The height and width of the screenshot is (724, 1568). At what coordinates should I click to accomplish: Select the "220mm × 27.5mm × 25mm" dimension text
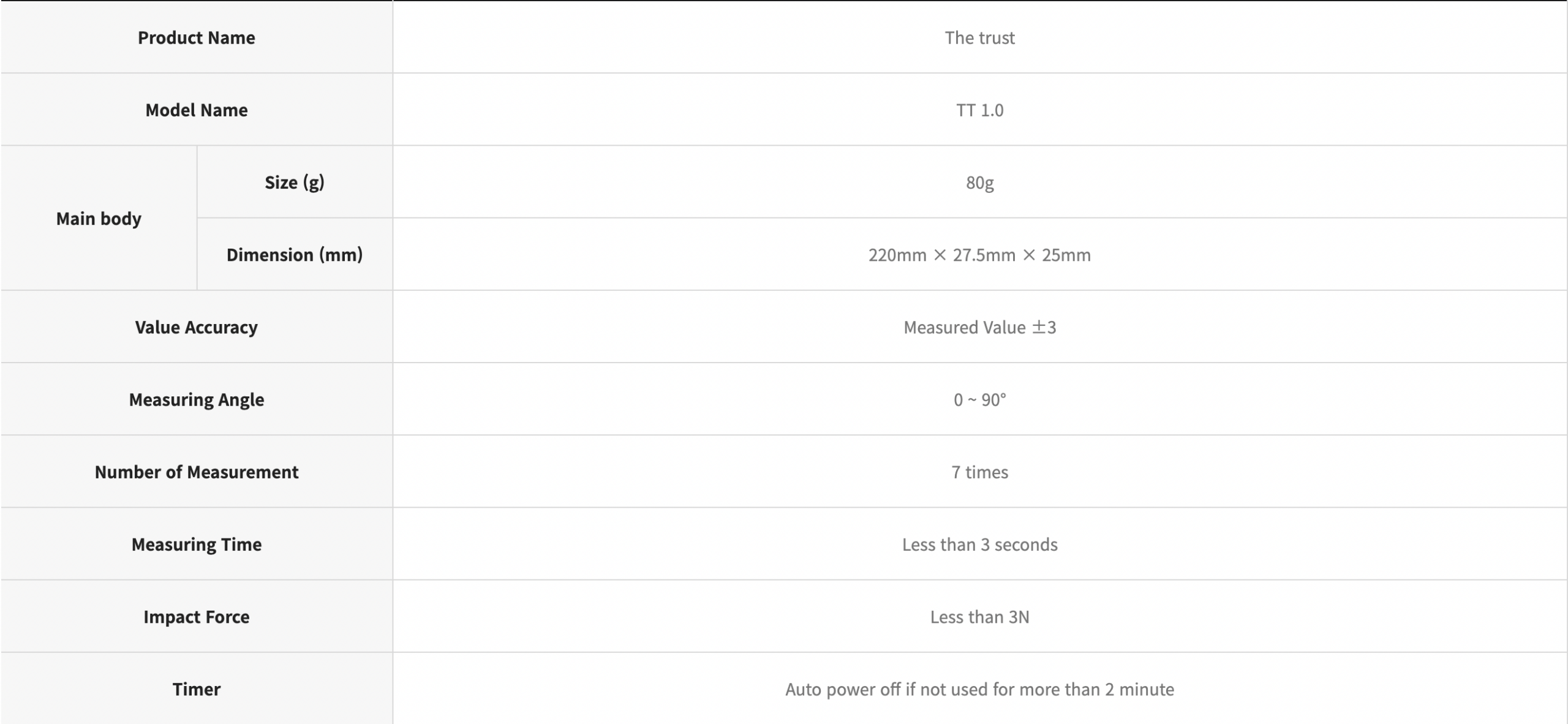(979, 254)
